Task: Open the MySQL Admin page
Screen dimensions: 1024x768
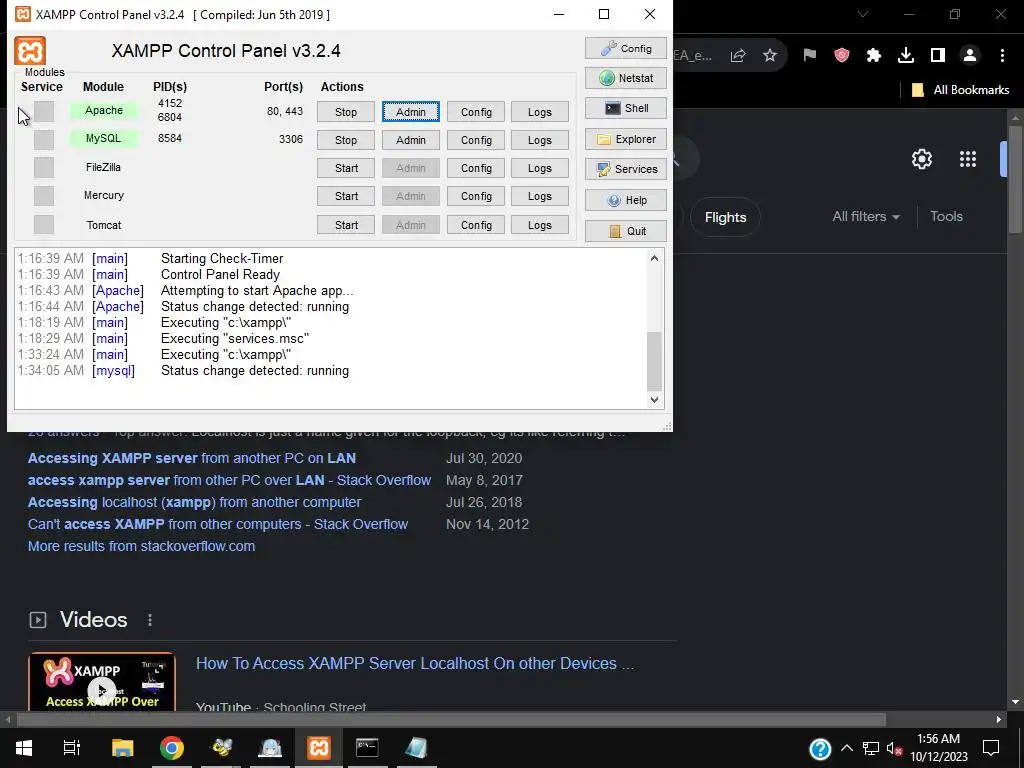Action: click(x=411, y=140)
